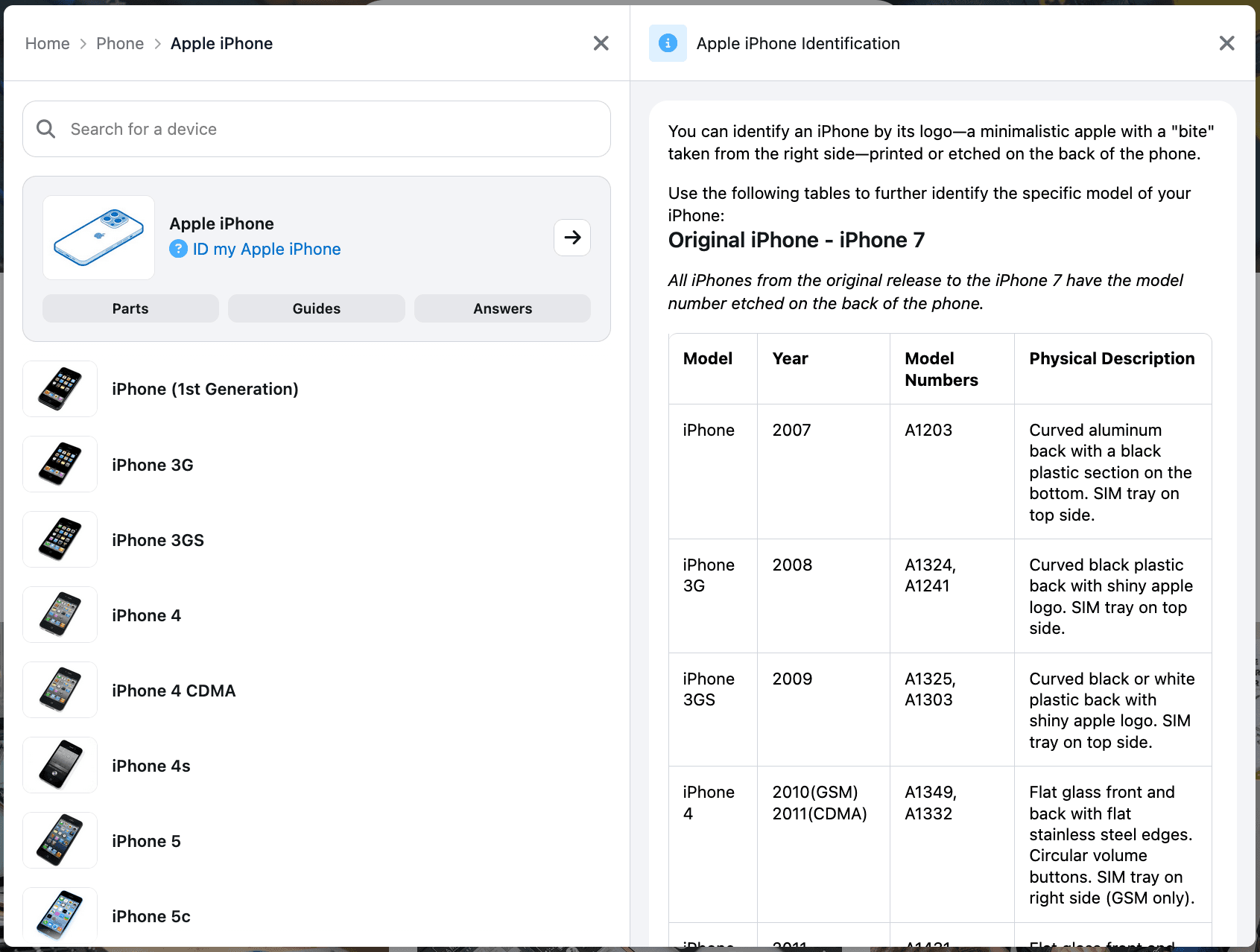Click the iPhone 5c thumbnail image
Image resolution: width=1260 pixels, height=952 pixels.
point(60,915)
